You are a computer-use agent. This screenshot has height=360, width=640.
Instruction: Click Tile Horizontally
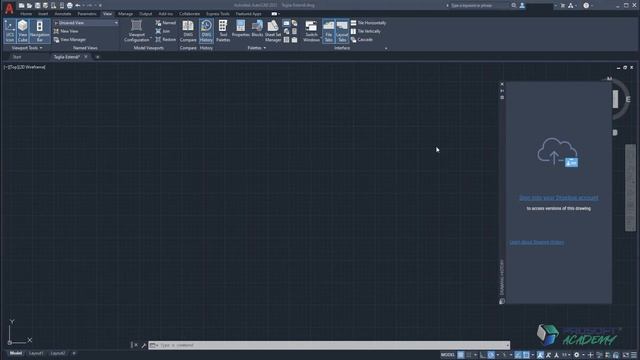pos(368,23)
